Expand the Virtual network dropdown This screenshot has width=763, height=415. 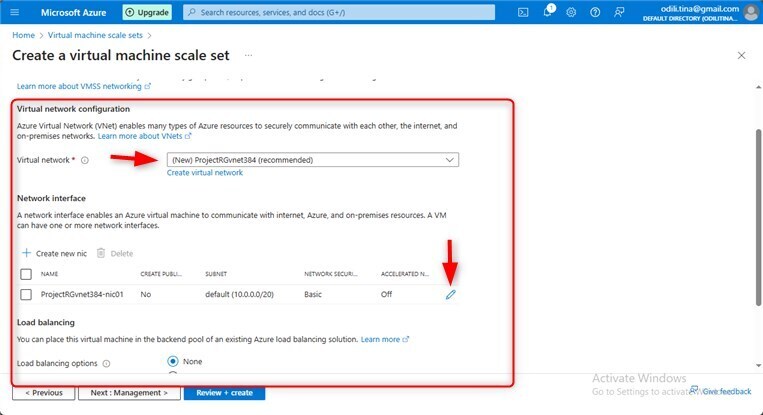(313, 160)
